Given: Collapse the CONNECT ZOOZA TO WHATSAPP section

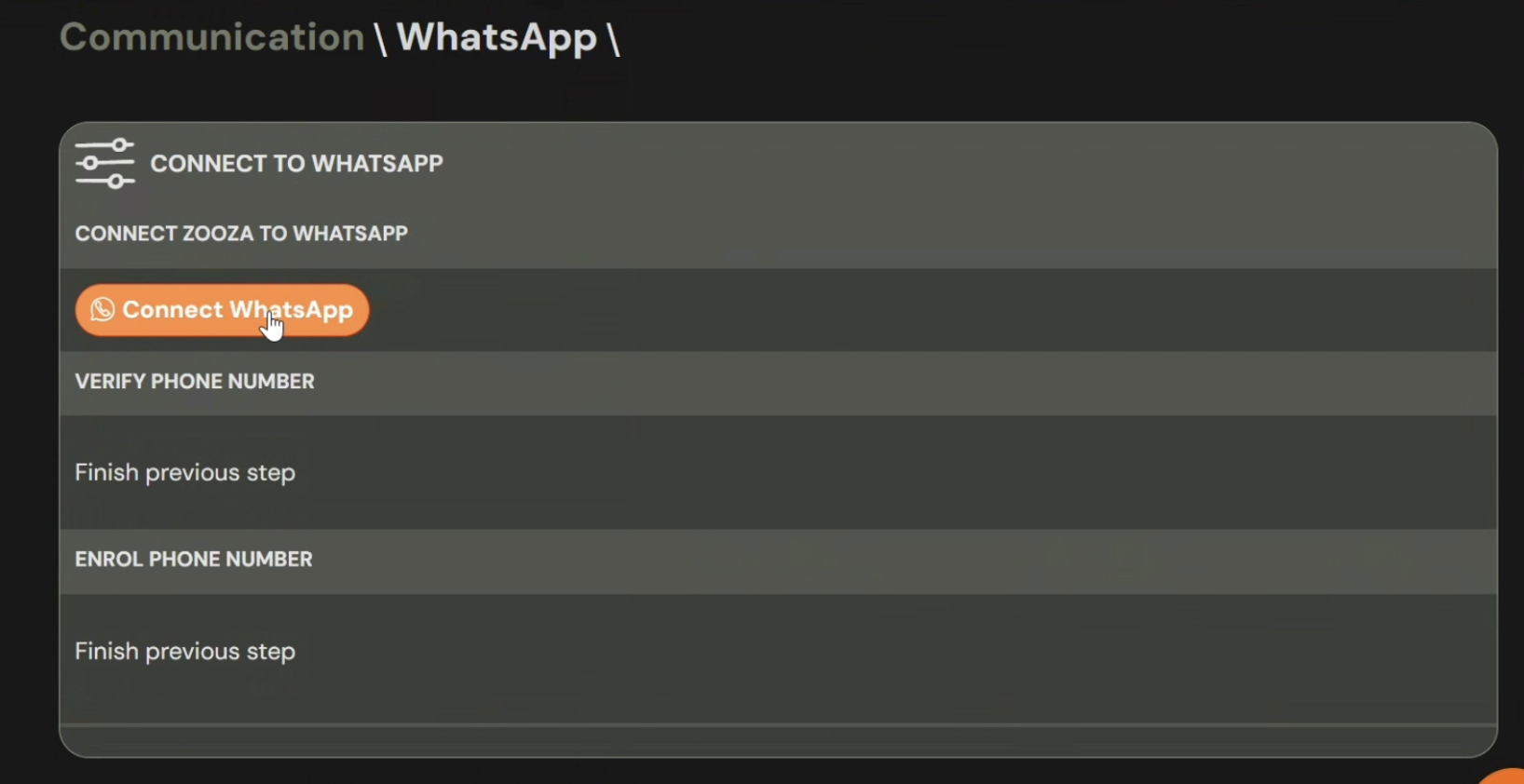Looking at the screenshot, I should point(241,234).
